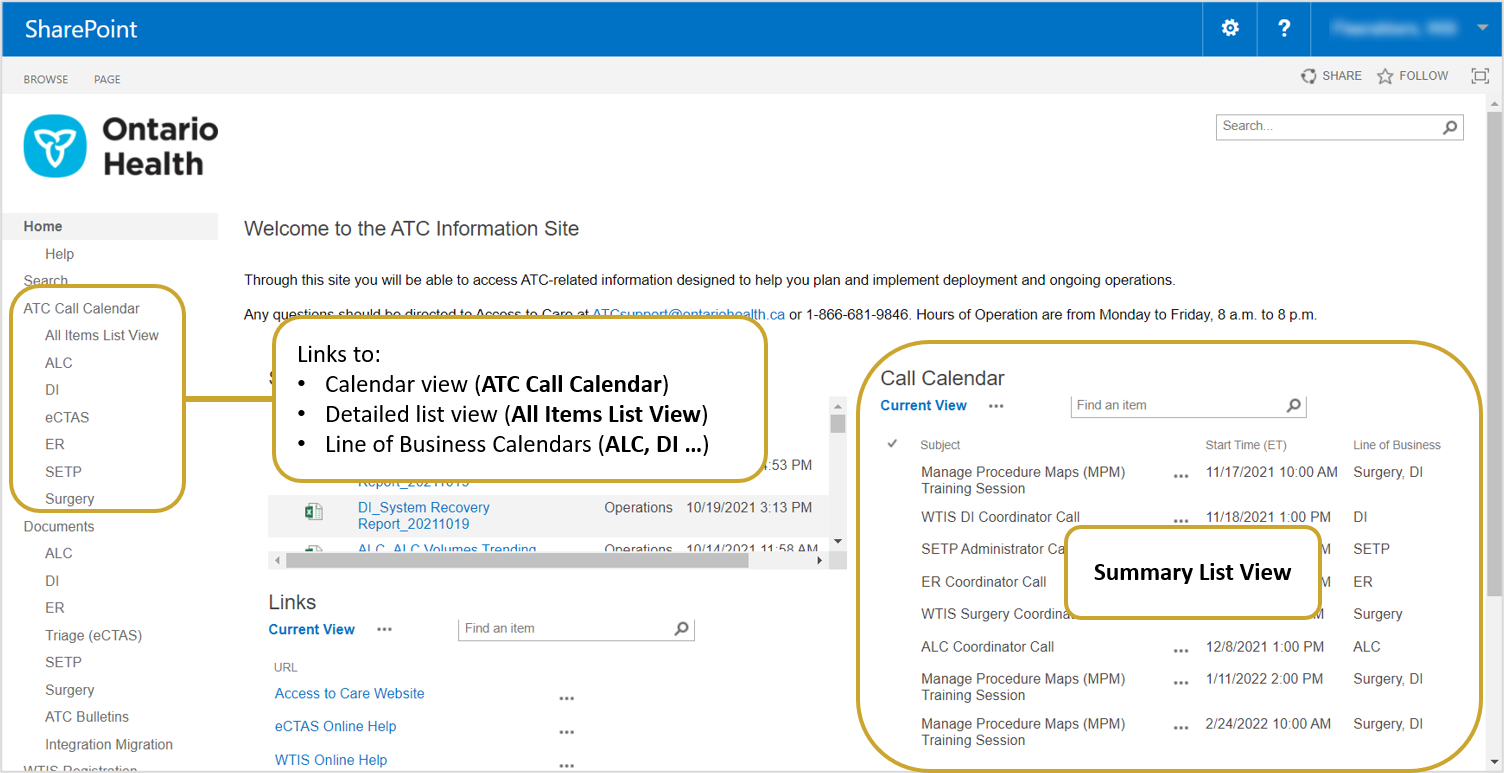Screen dimensions: 1504x773
Task: Open the BROWSE ribbon tab
Action: coord(46,79)
